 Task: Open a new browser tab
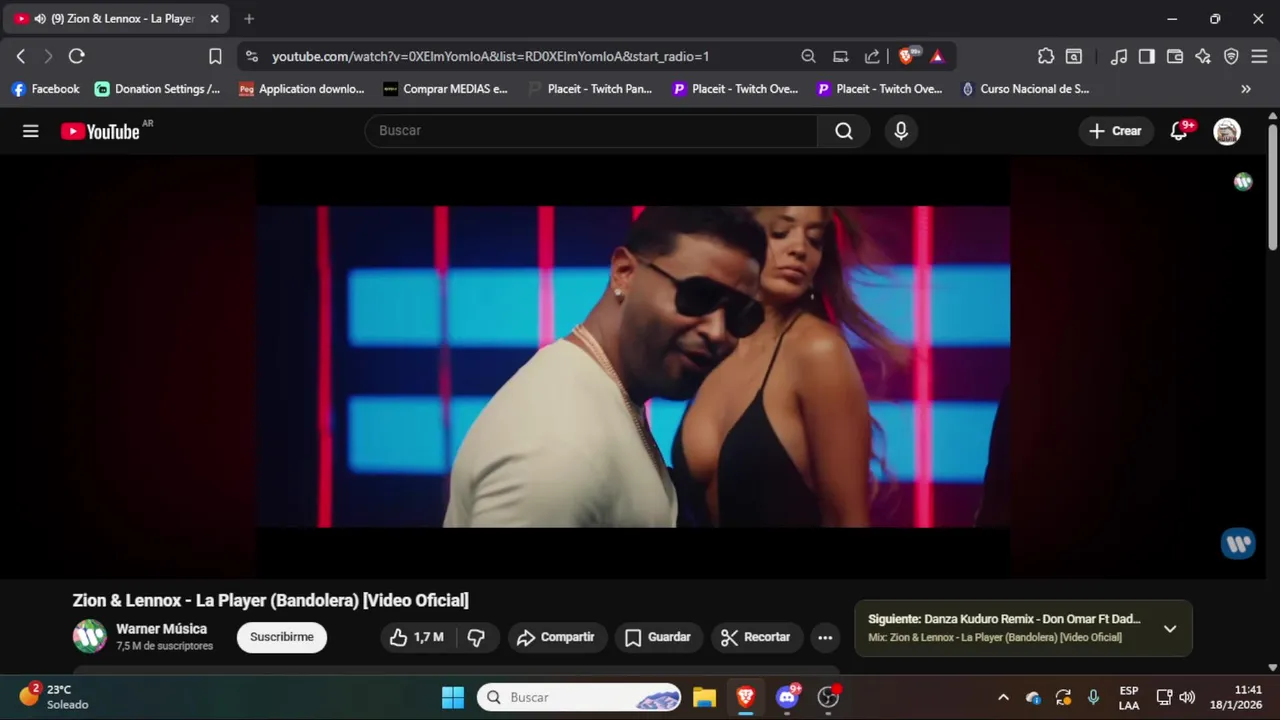pos(249,19)
